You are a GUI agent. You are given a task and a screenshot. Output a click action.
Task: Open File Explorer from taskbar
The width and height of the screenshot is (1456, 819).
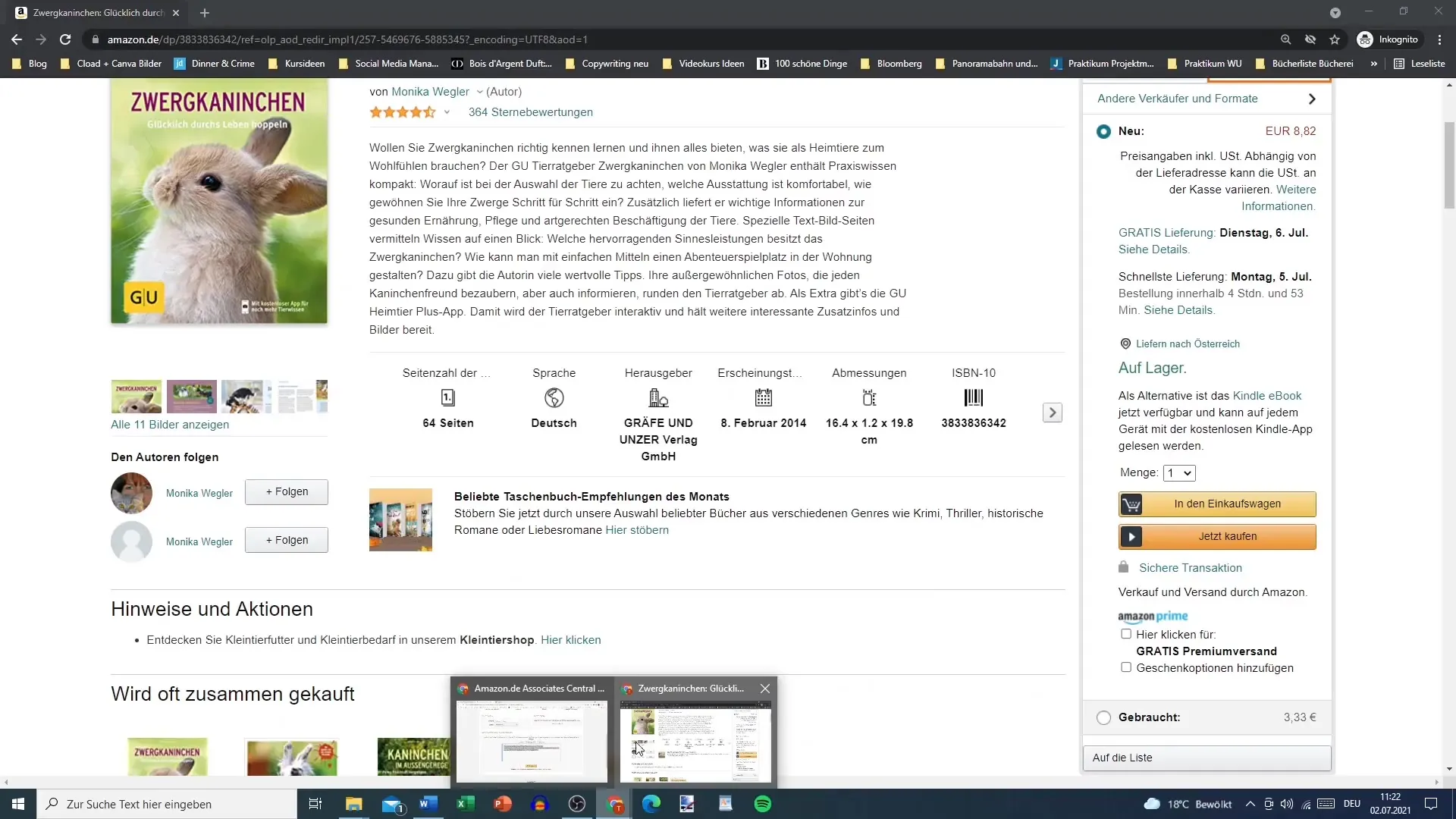tap(354, 804)
